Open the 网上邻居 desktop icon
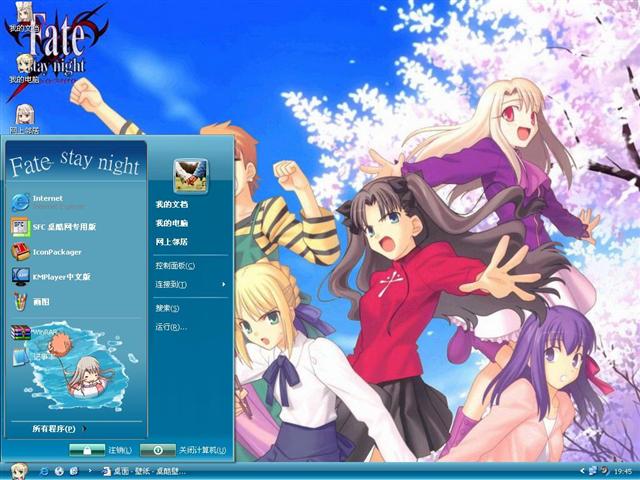Viewport: 640px width, 480px height. [24, 119]
